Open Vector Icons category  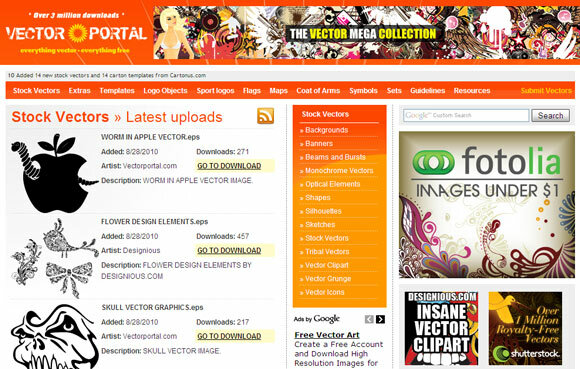(x=324, y=292)
